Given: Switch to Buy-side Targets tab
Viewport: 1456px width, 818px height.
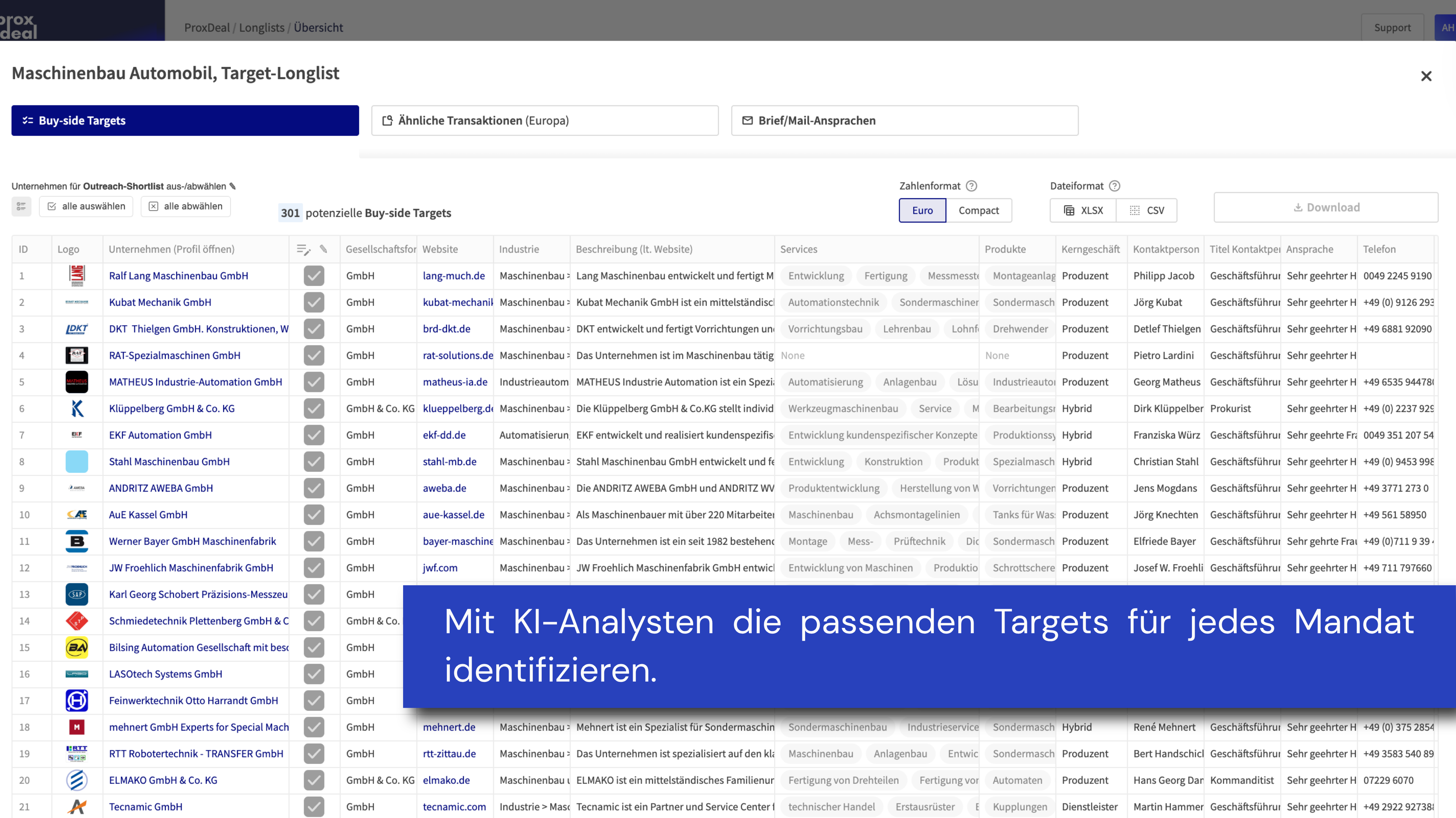Looking at the screenshot, I should [x=186, y=120].
